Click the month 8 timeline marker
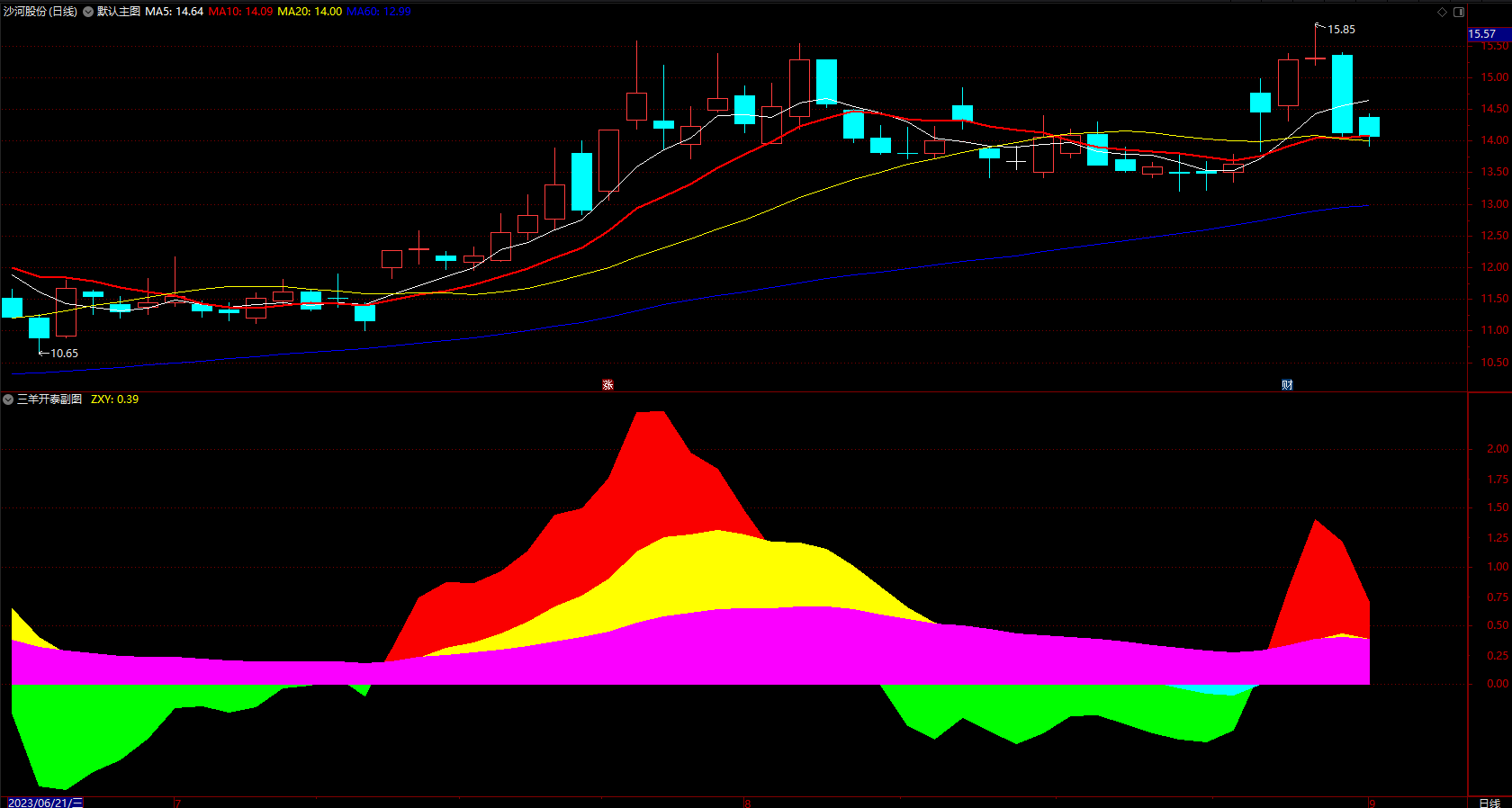 tap(747, 803)
